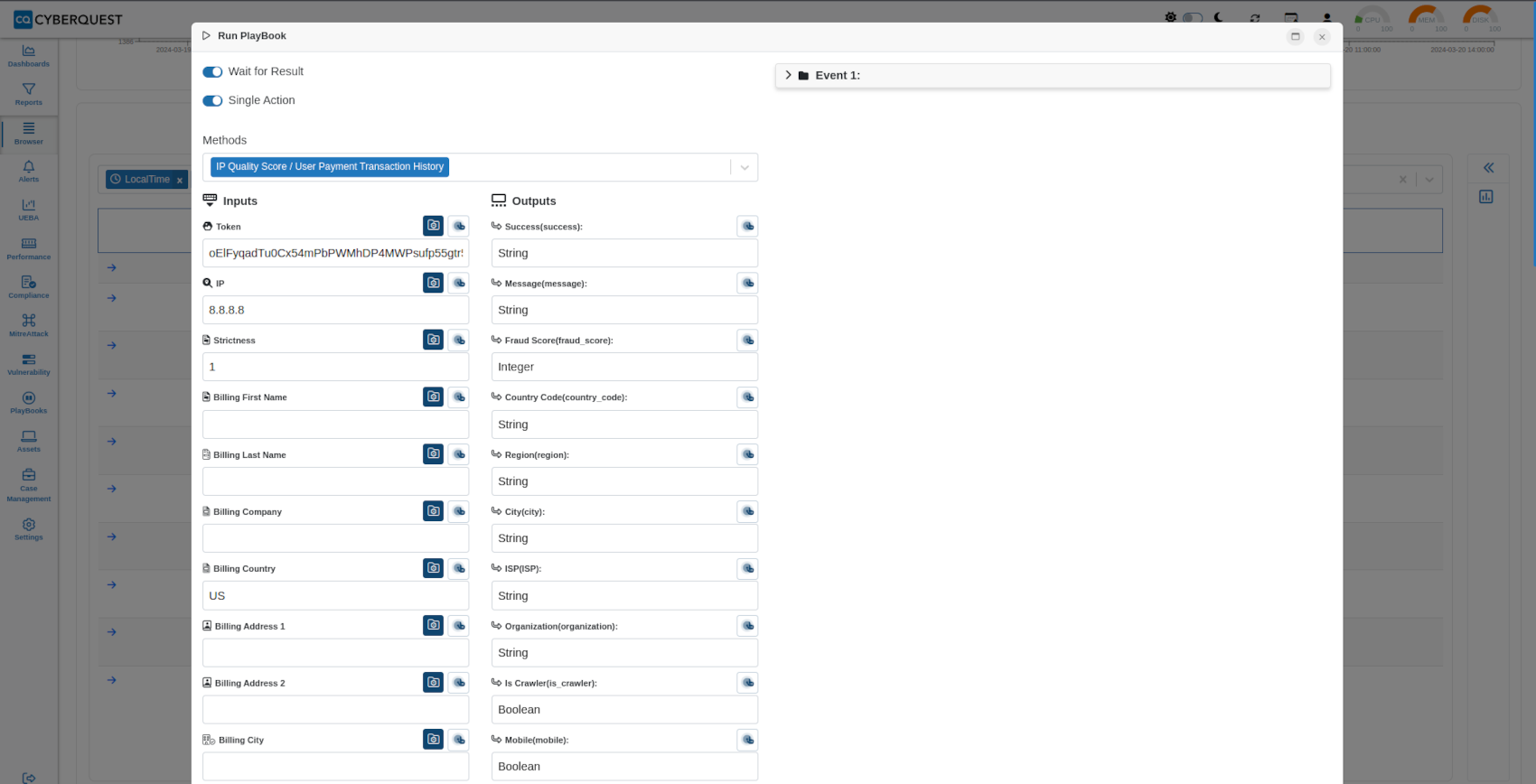Open Vulnerability in the sidebar
Screen dimensions: 1536x784
point(29,365)
